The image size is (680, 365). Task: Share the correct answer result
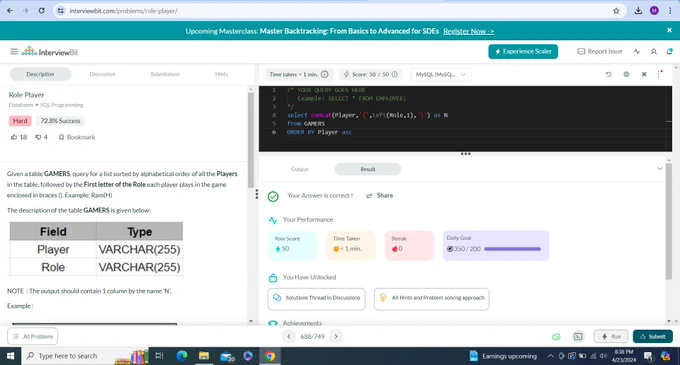379,196
